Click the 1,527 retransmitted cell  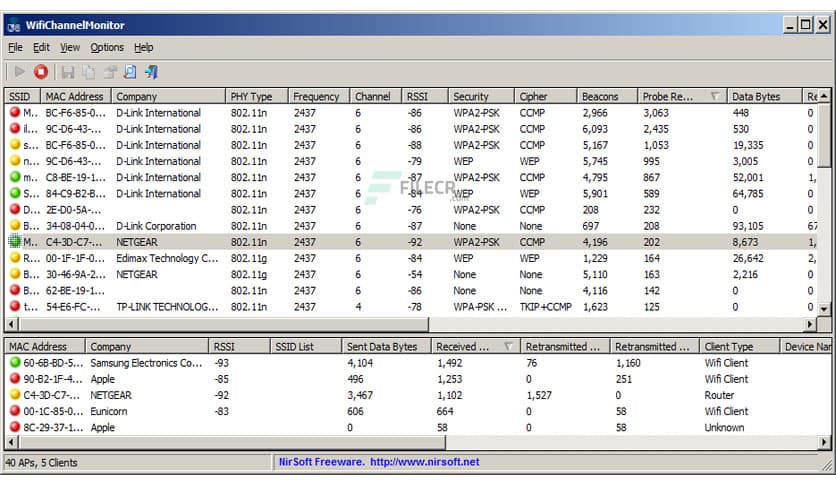click(539, 395)
